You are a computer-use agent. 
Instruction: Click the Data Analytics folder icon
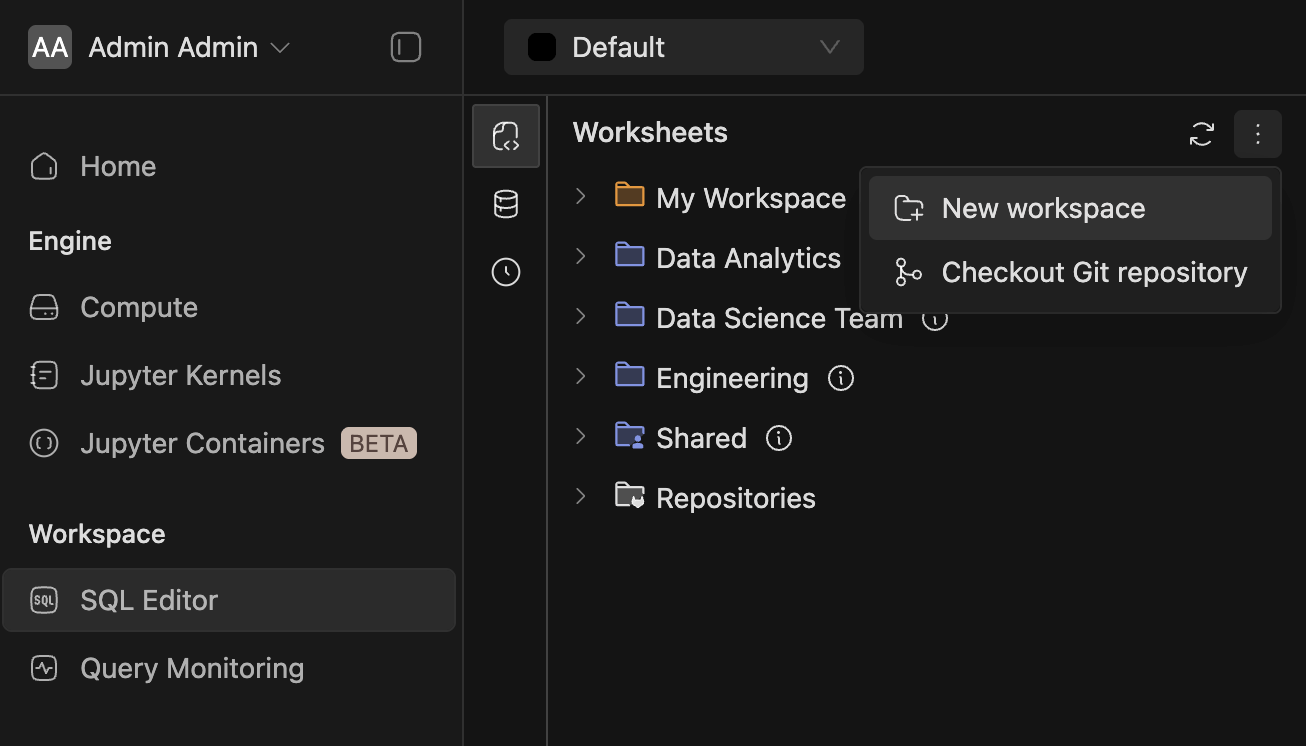click(x=630, y=254)
